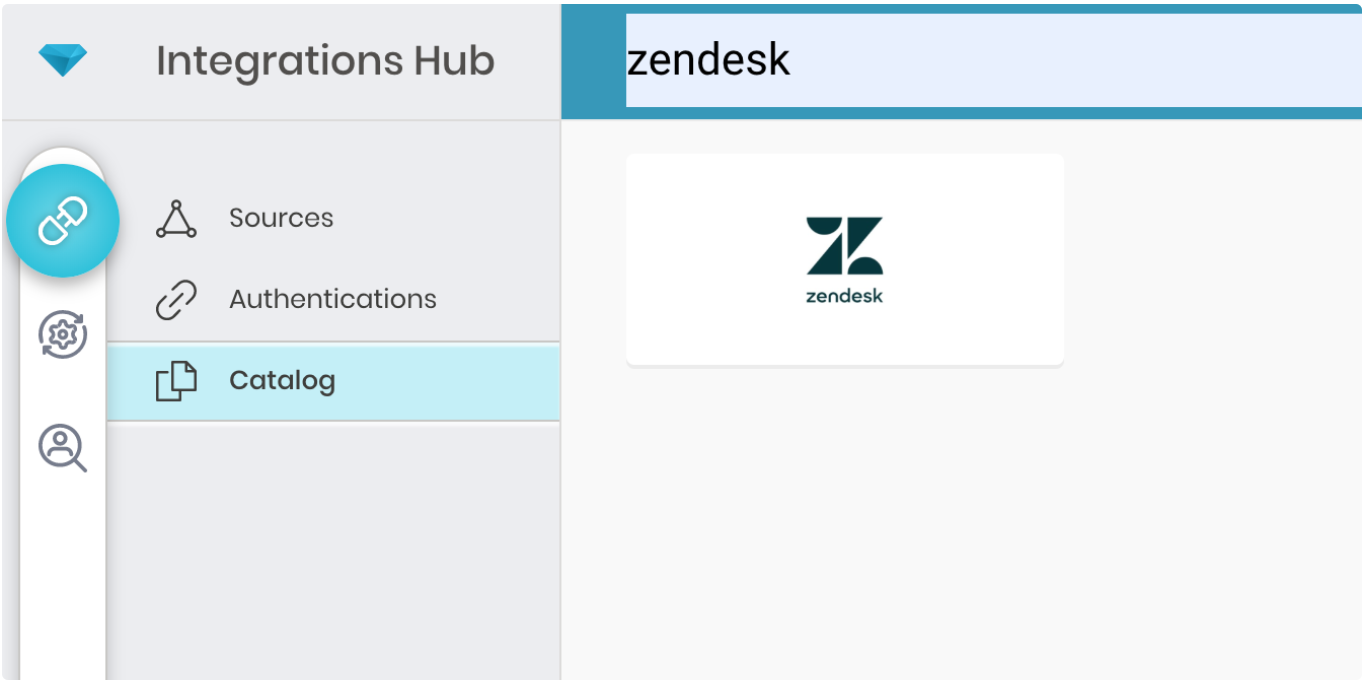Image resolution: width=1368 pixels, height=682 pixels.
Task: Click the zendesk wordmark under the logo
Action: tap(844, 296)
